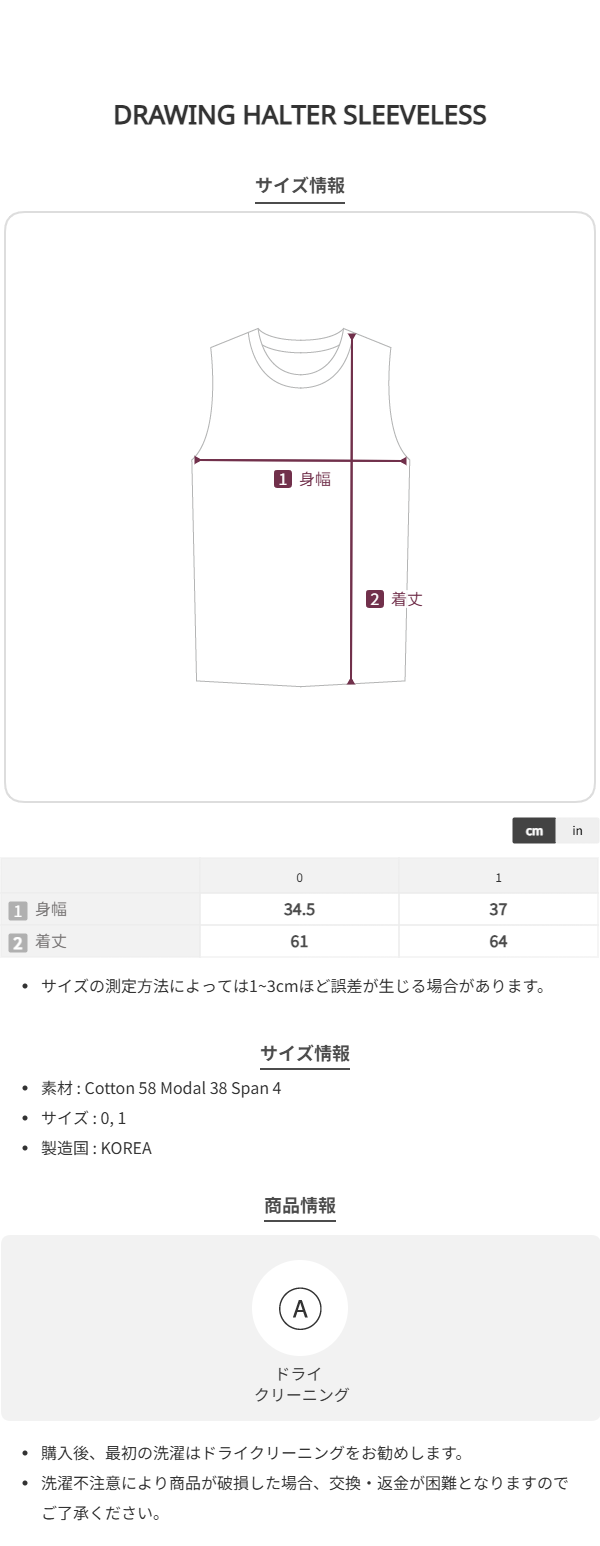This screenshot has height=1546, width=600.
Task: Switch size units to inches
Action: (577, 831)
